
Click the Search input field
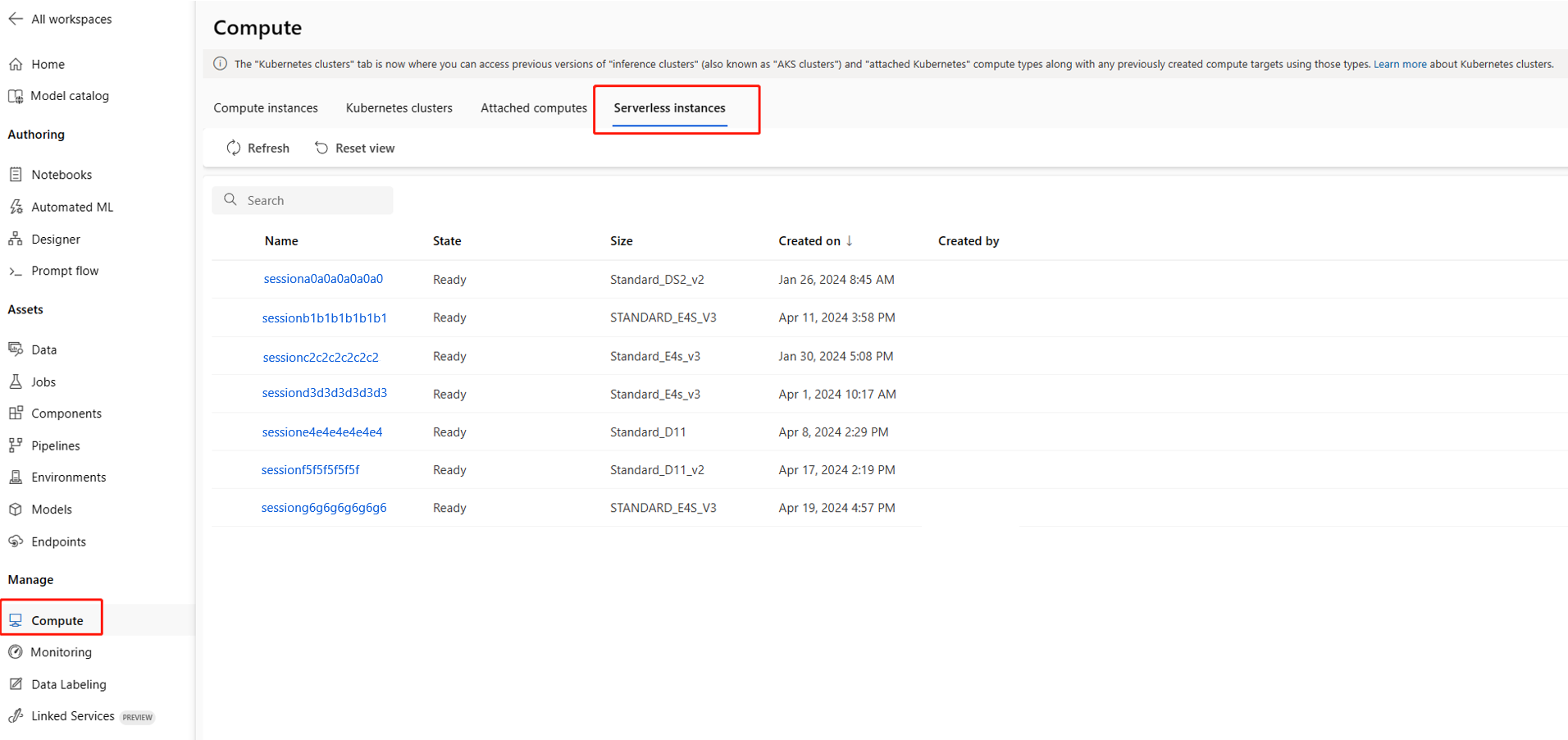point(312,200)
